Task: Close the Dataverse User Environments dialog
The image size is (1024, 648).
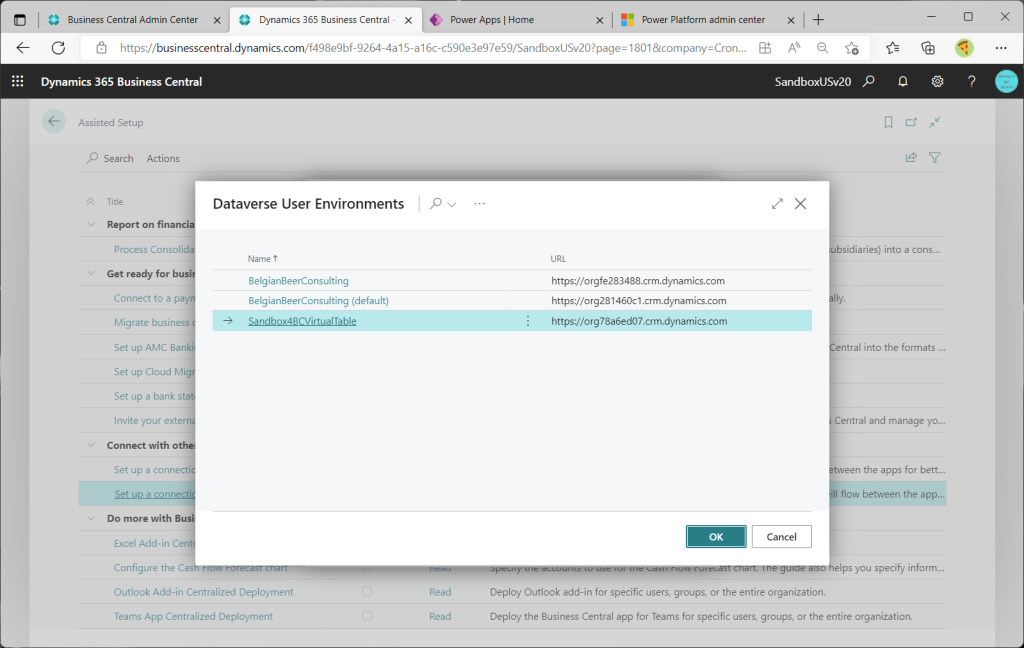Action: [800, 204]
